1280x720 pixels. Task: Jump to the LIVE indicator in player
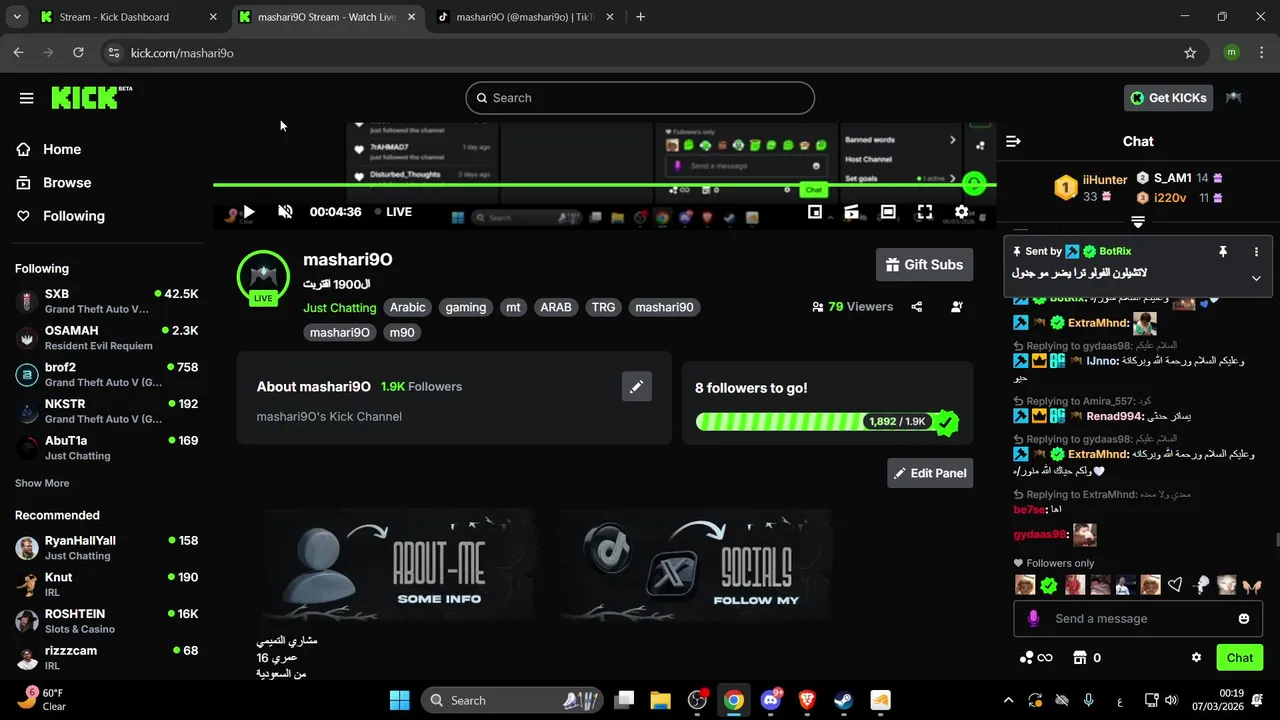(x=393, y=212)
